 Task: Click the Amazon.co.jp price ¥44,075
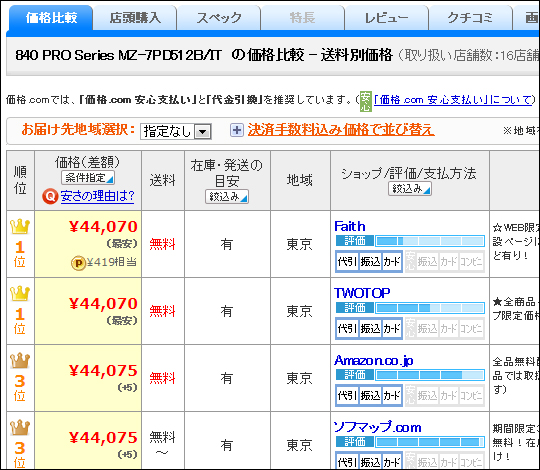pos(103,370)
